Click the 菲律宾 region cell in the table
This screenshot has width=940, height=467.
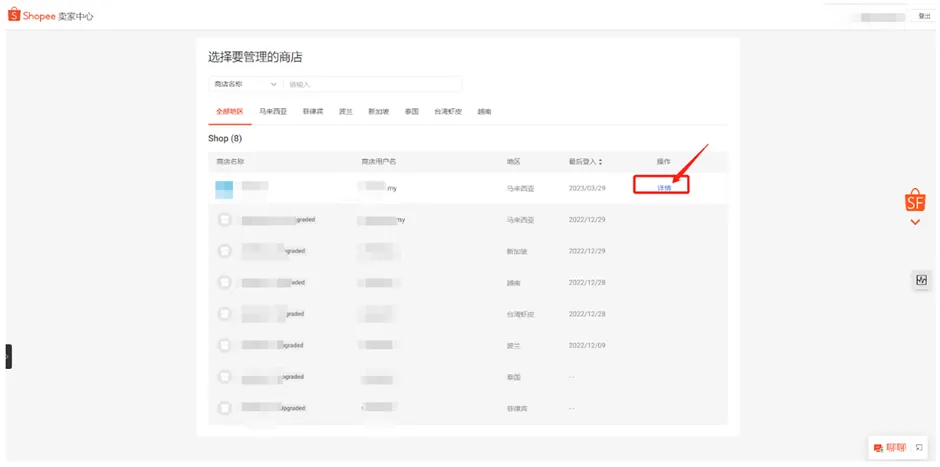click(x=517, y=408)
